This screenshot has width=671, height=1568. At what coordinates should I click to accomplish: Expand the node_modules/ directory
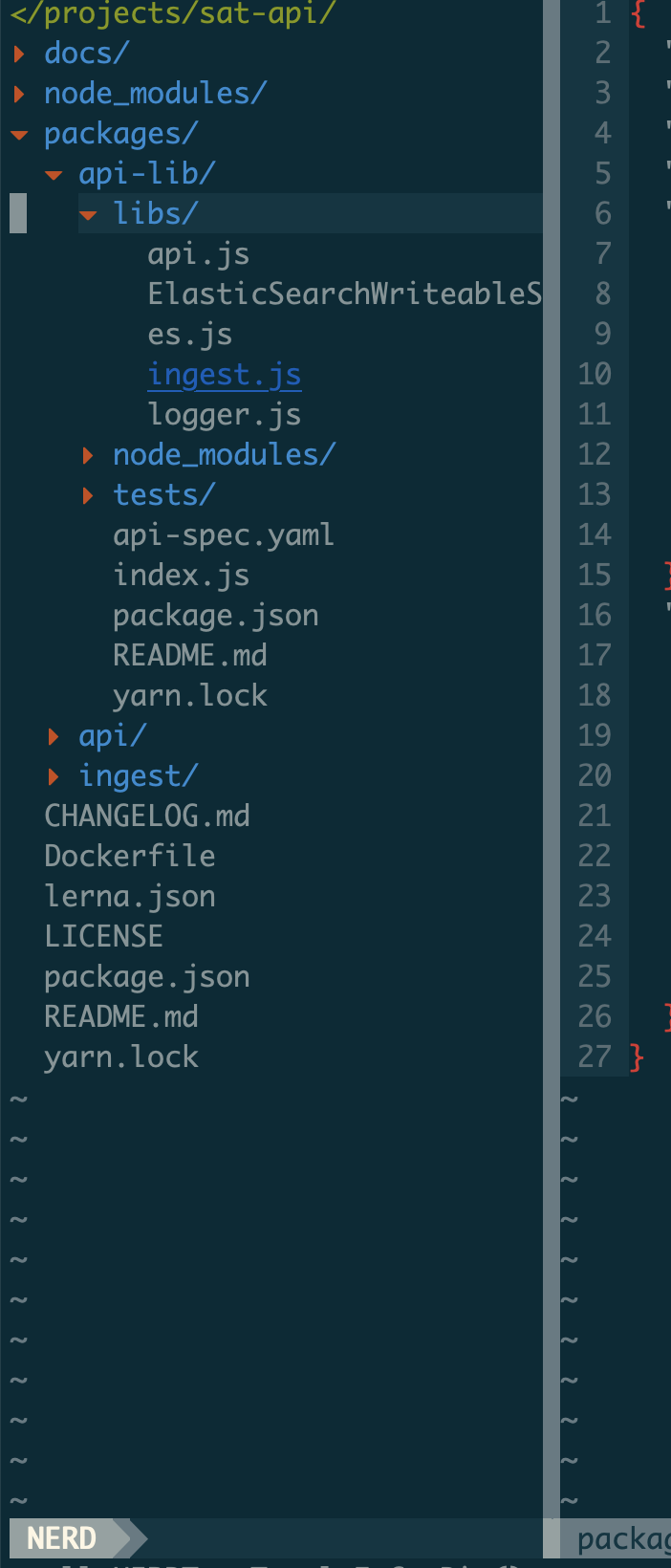(x=156, y=93)
